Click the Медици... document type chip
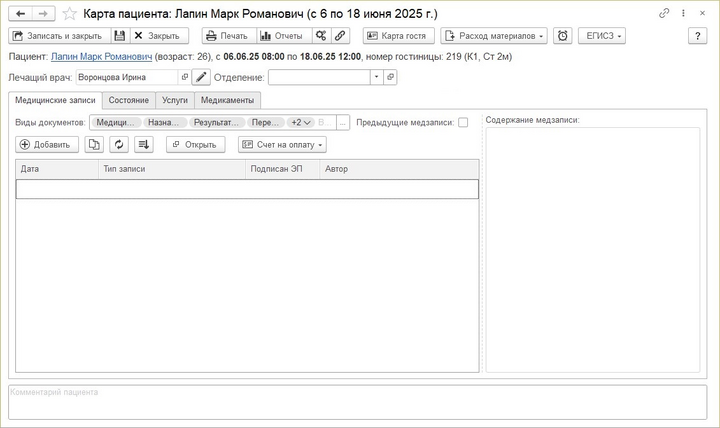 (x=116, y=123)
